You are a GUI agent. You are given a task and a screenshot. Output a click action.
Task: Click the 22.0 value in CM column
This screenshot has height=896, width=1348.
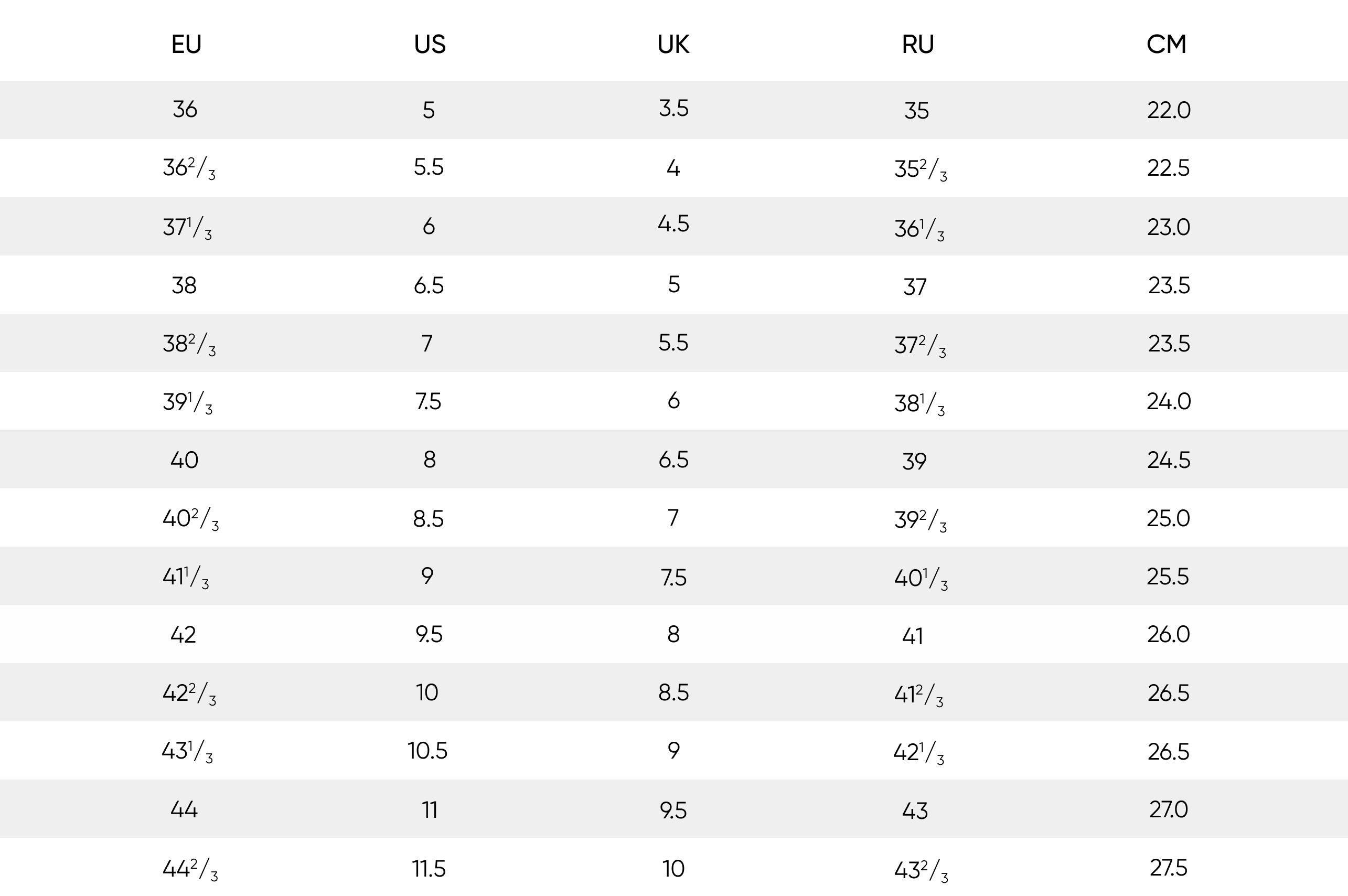1169,110
